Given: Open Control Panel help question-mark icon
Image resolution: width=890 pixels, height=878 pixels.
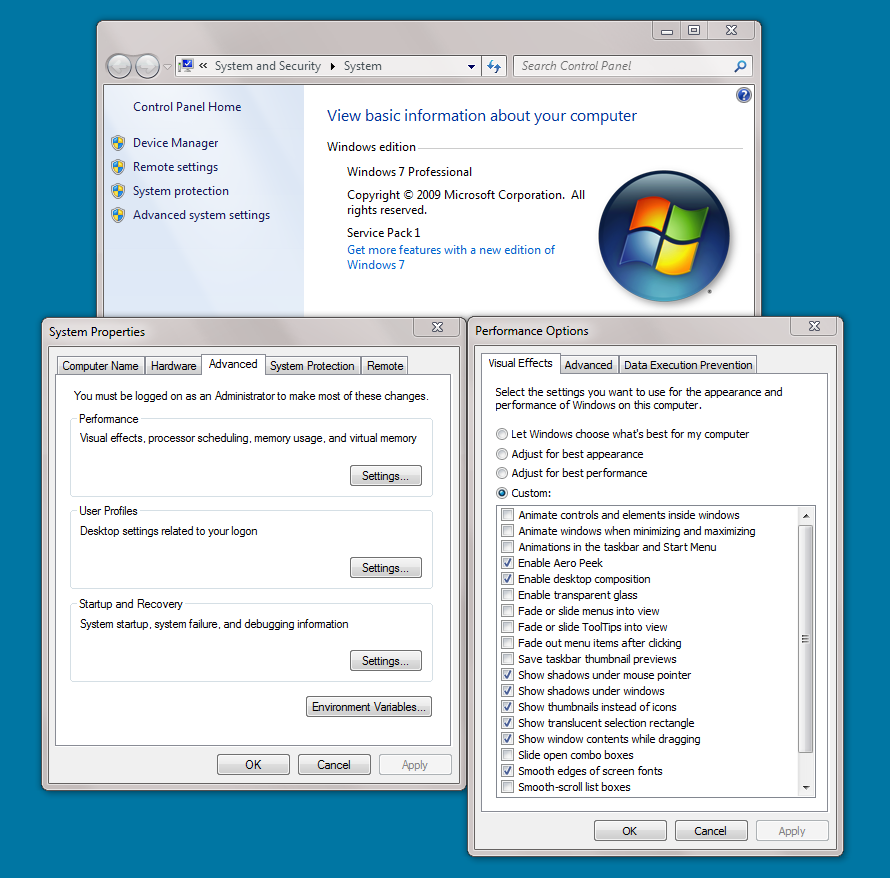Looking at the screenshot, I should [744, 95].
